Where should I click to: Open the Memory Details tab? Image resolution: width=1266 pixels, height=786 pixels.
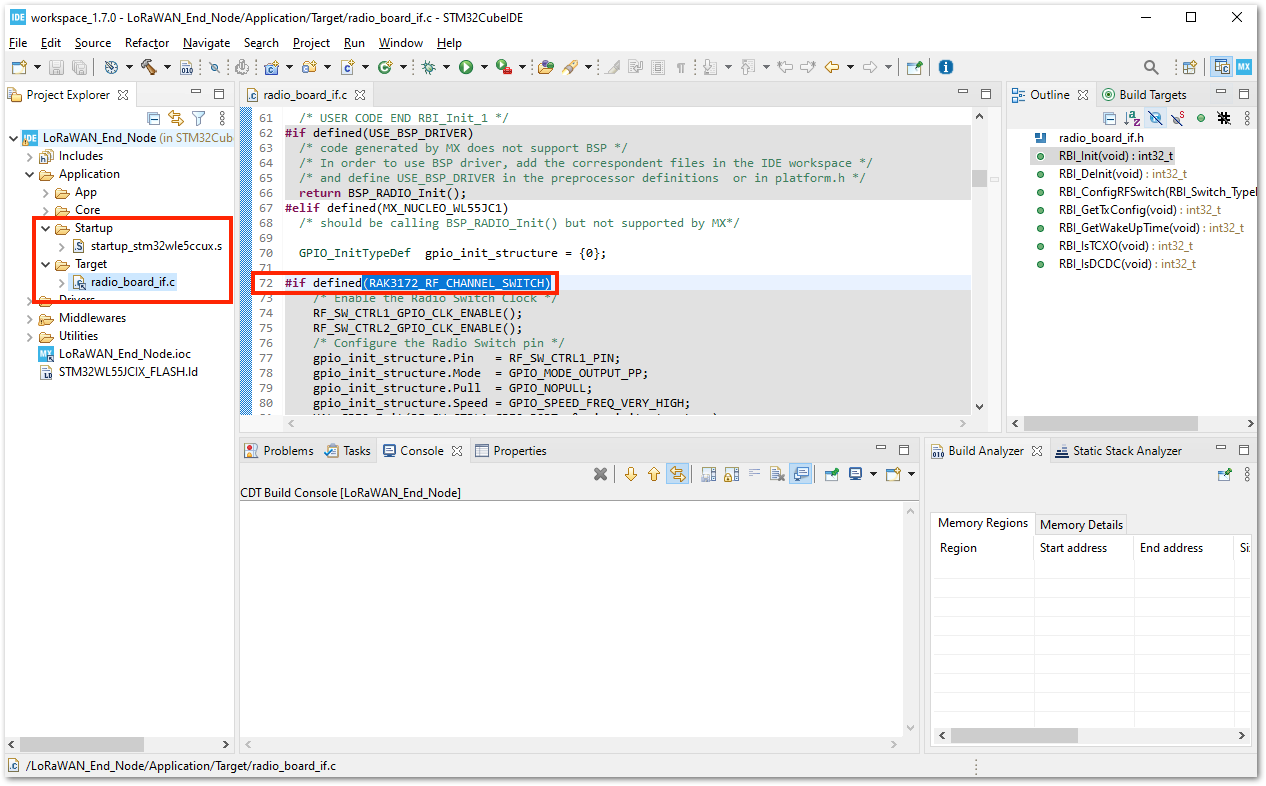(x=1081, y=524)
